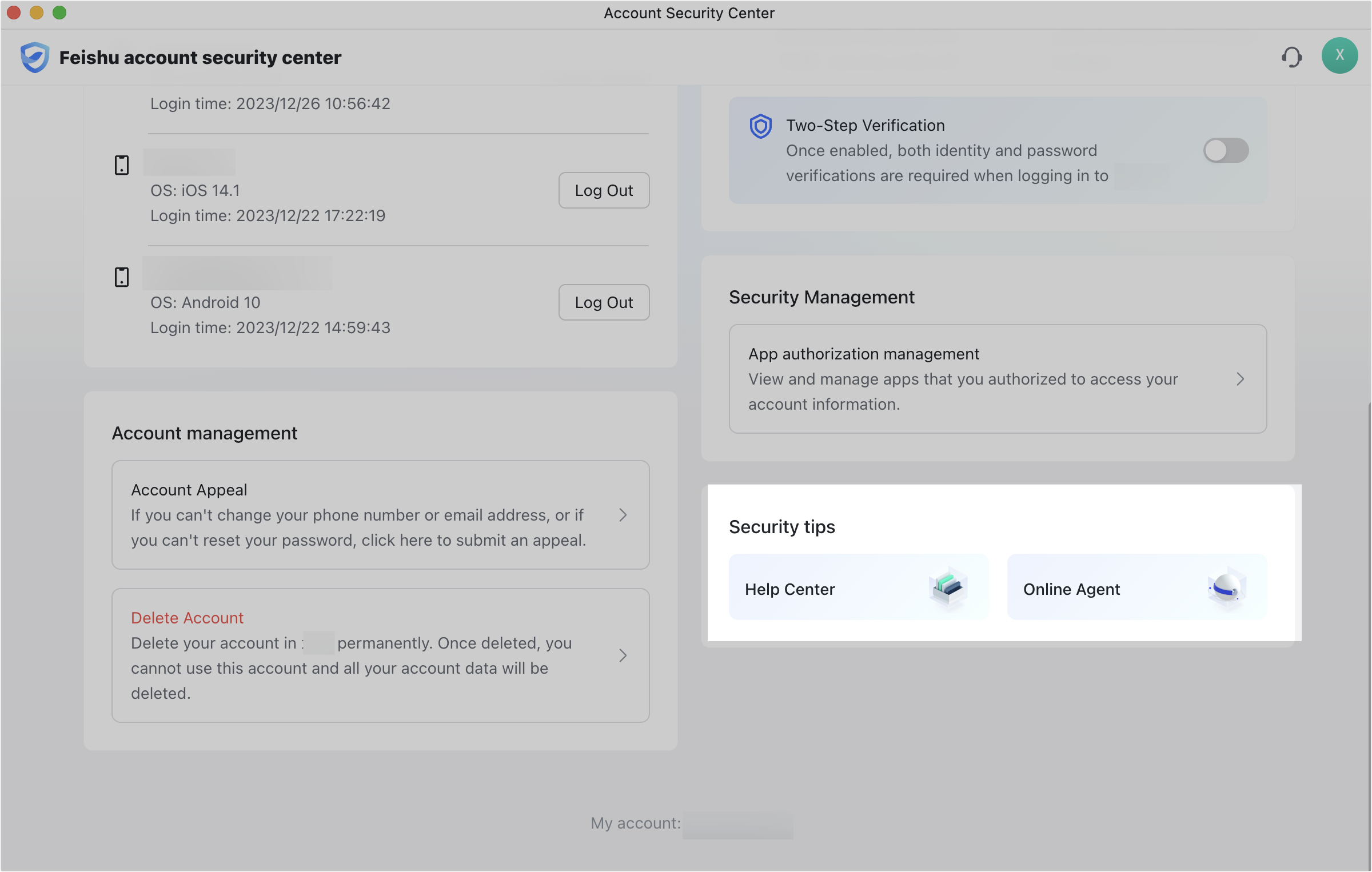Click Feishu account security center title
The width and height of the screenshot is (1372, 872).
pos(200,57)
